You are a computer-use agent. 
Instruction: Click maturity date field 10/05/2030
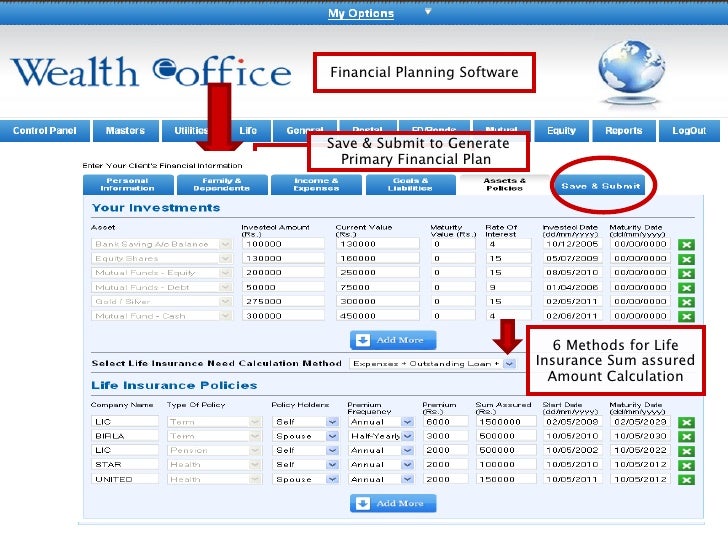click(x=640, y=436)
